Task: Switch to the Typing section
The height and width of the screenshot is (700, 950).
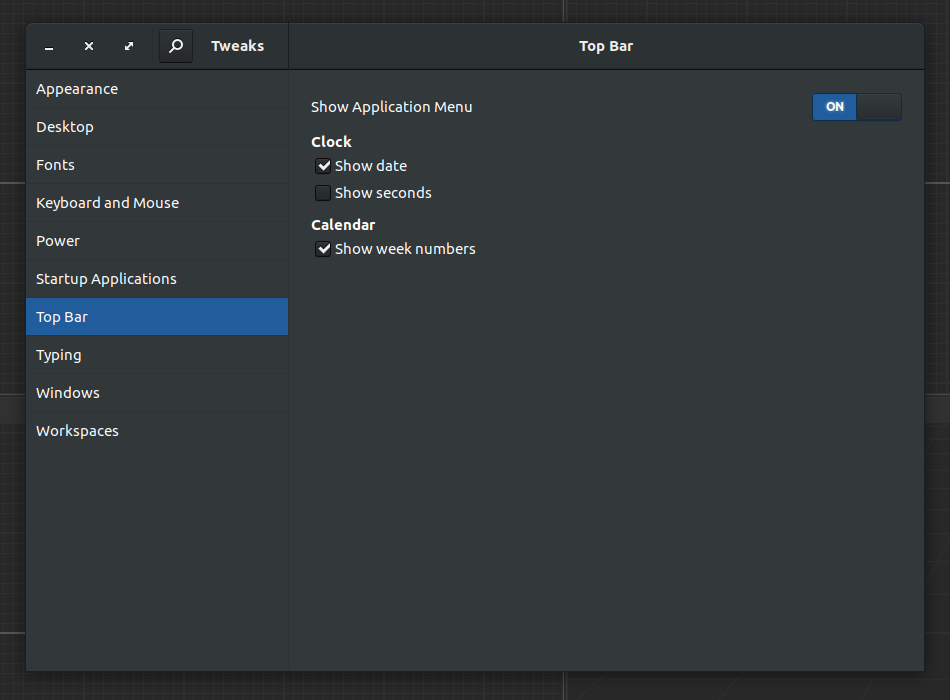Action: [x=157, y=355]
